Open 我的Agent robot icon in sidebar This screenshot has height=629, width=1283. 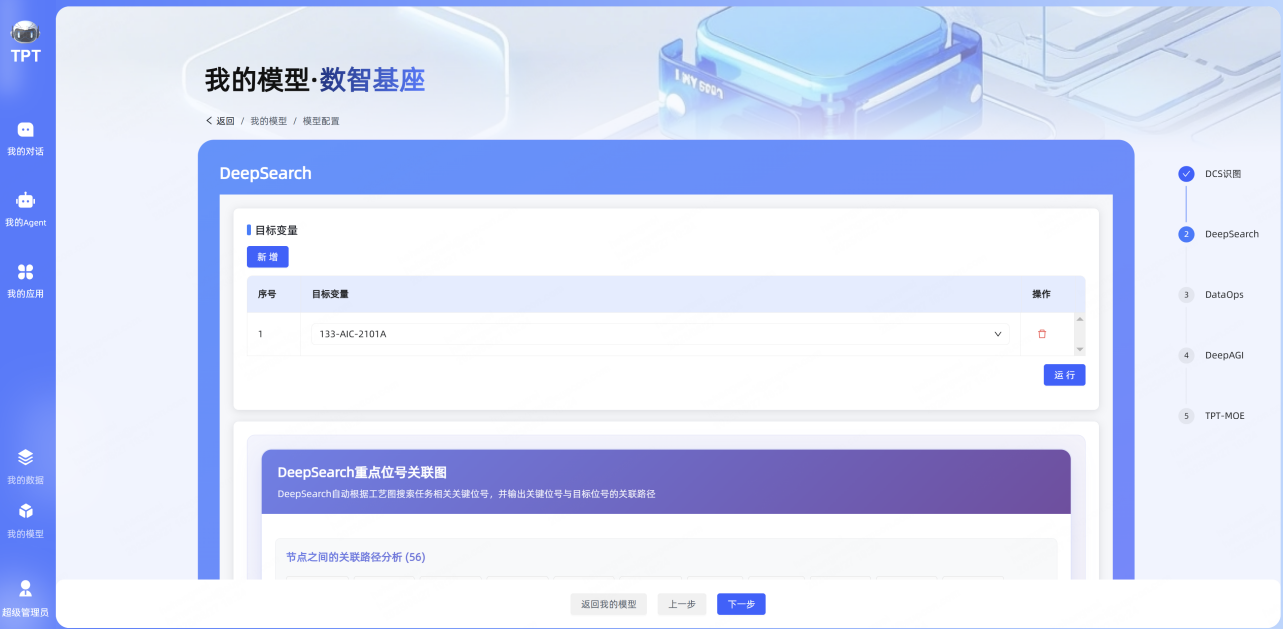tap(26, 200)
